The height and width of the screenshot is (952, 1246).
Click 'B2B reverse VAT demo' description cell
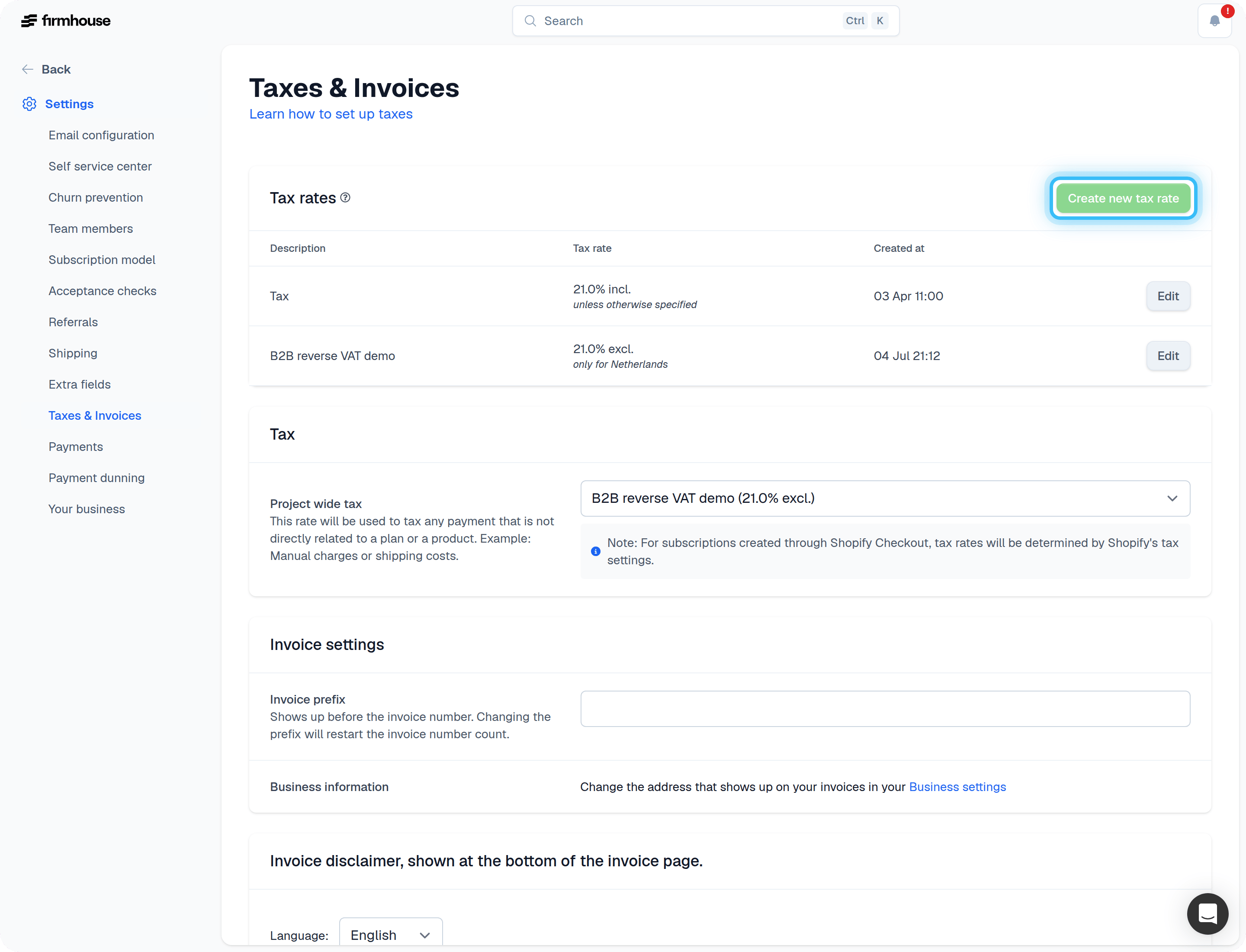point(333,356)
